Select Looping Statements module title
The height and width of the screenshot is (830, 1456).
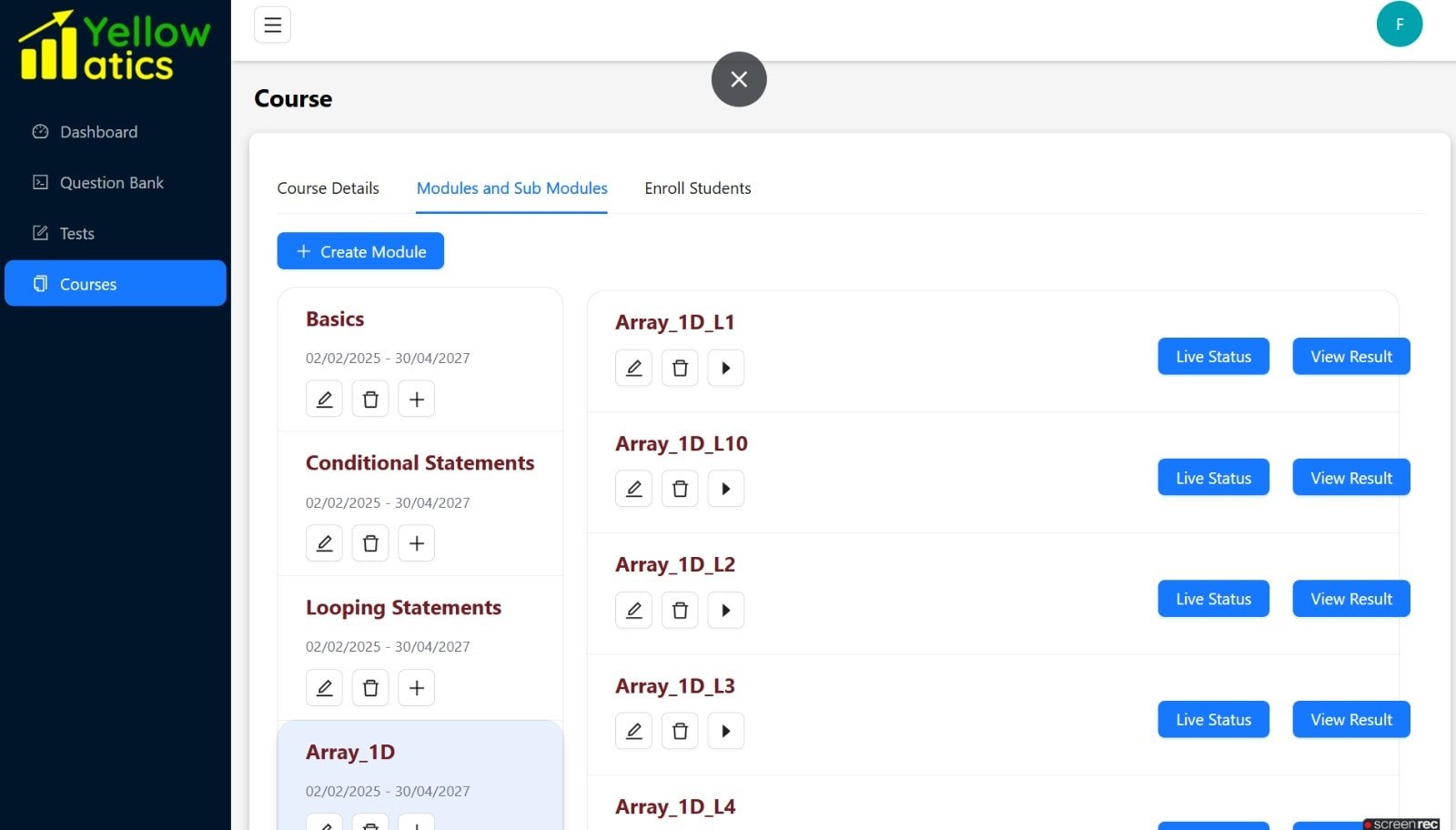403,608
